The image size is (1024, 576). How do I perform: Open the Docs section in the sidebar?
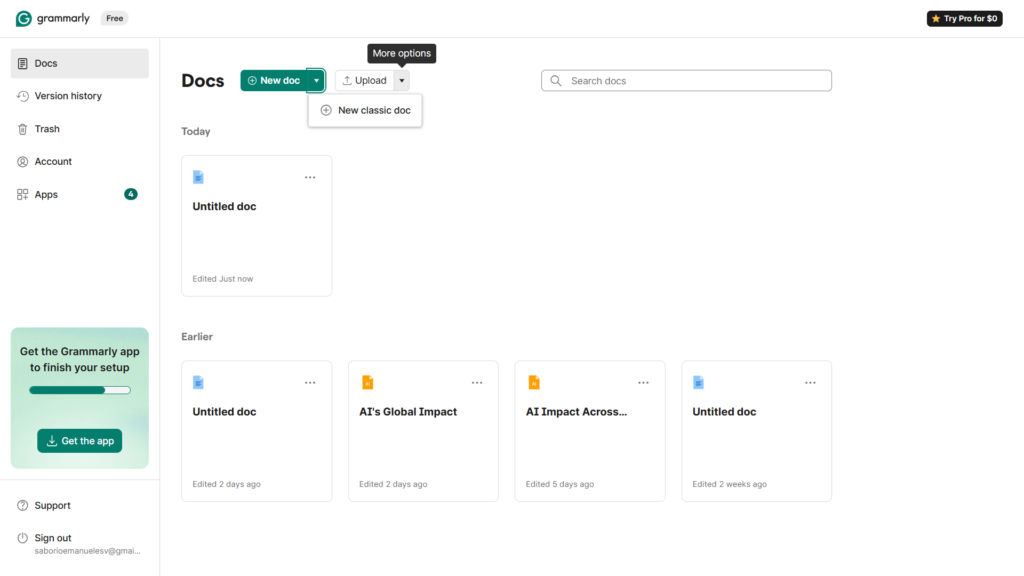coord(80,63)
